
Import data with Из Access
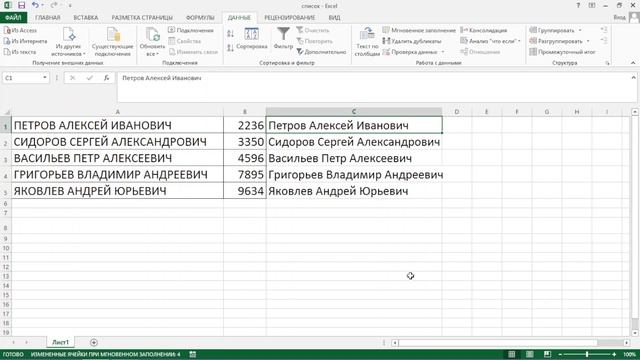[x=20, y=30]
